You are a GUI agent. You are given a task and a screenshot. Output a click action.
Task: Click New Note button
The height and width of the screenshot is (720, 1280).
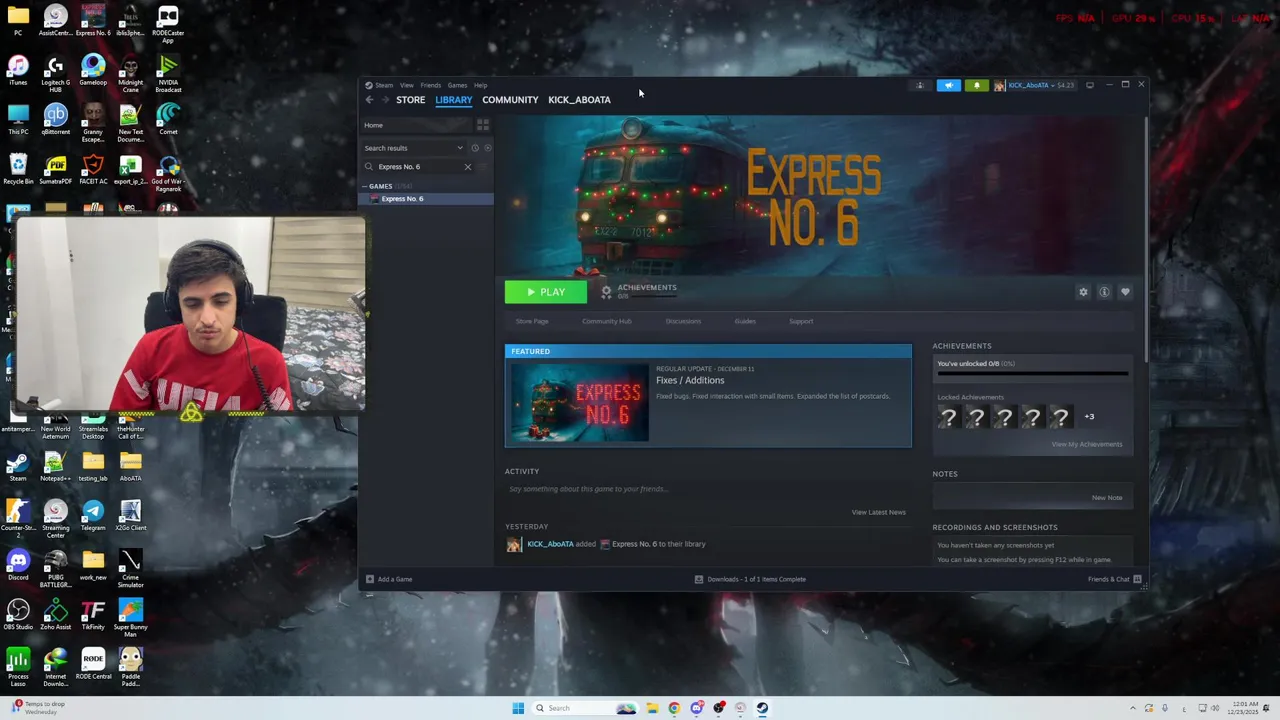pos(1107,497)
